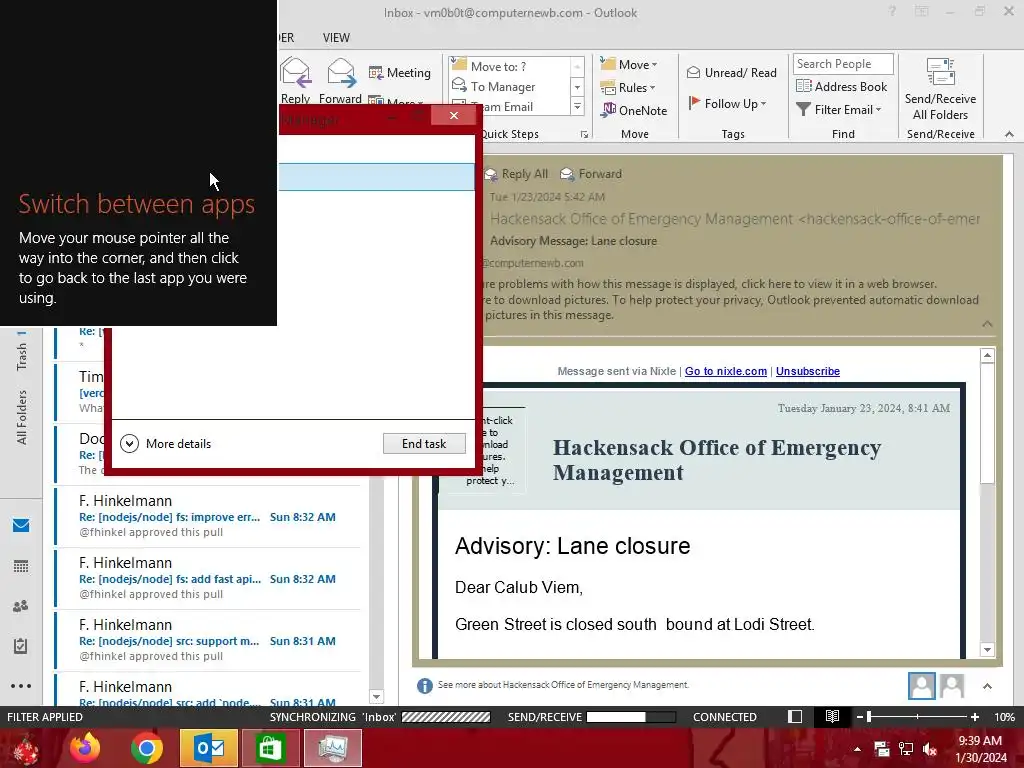The height and width of the screenshot is (768, 1024).
Task: Open the Filter Email dropdown
Action: [839, 110]
